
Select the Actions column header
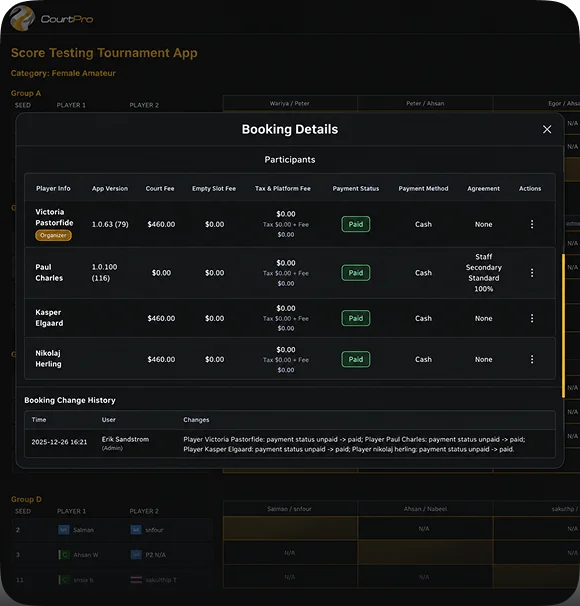click(530, 189)
